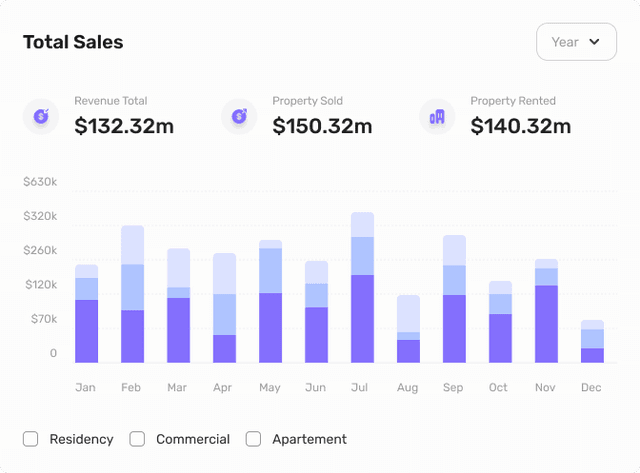
Task: Click the Property Rented building icon
Action: [437, 116]
